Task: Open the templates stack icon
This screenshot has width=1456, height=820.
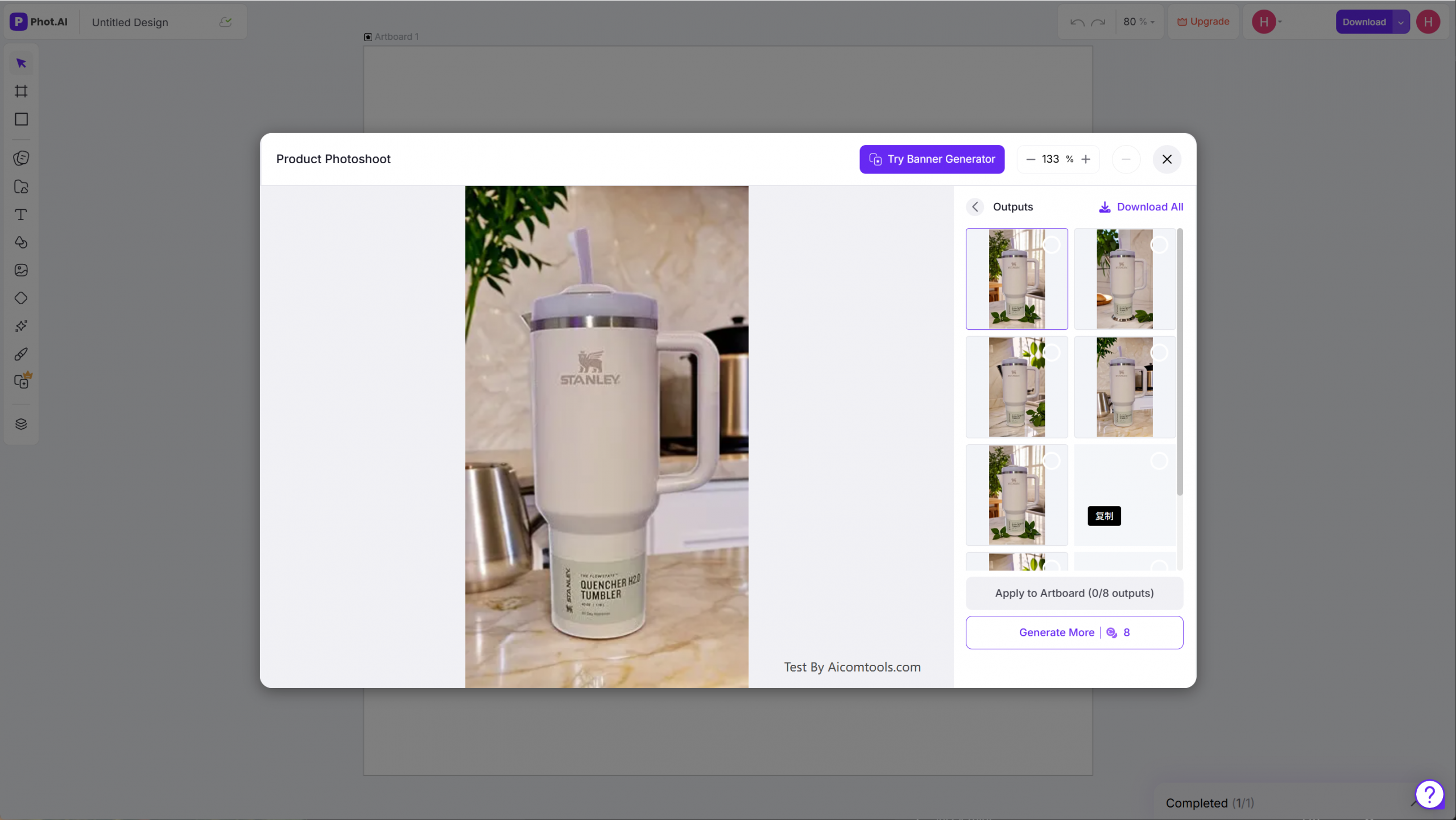Action: 21,158
